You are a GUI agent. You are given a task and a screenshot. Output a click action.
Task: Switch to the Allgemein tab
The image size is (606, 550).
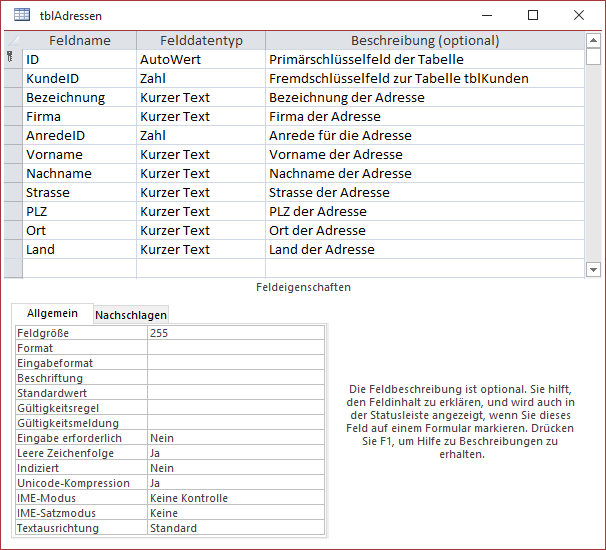(52, 313)
